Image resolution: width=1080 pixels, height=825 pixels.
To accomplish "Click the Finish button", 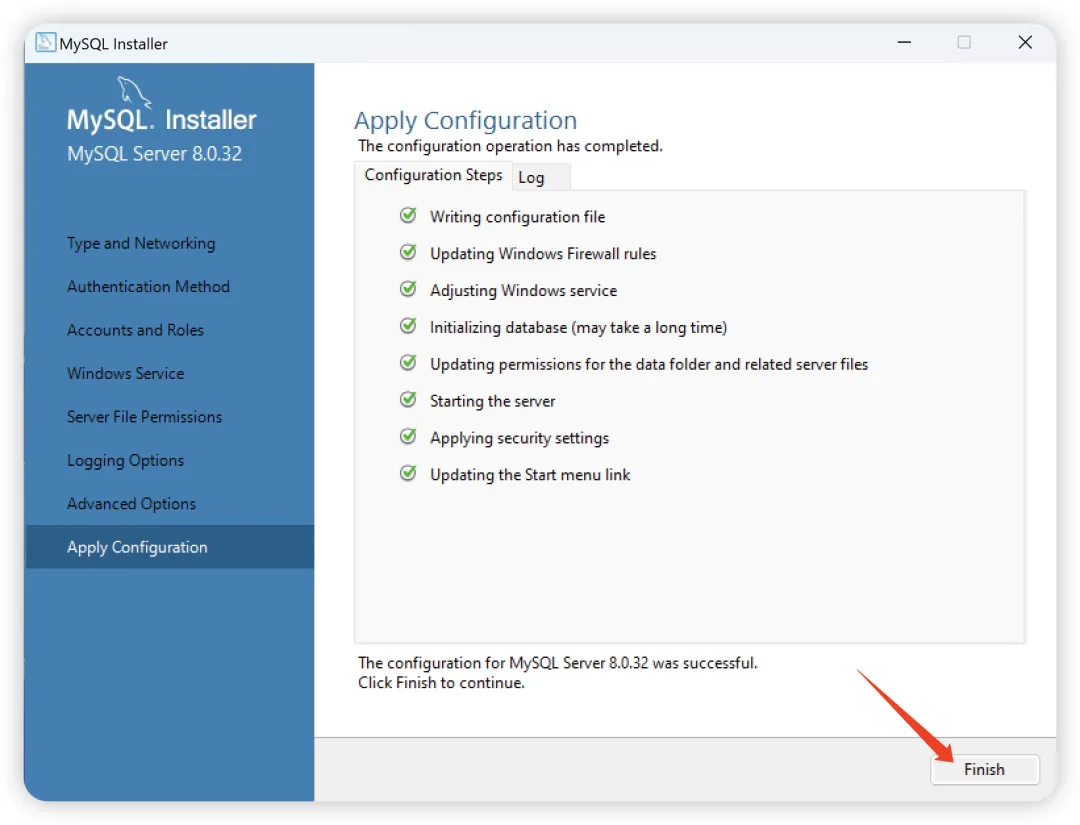I will (x=984, y=769).
